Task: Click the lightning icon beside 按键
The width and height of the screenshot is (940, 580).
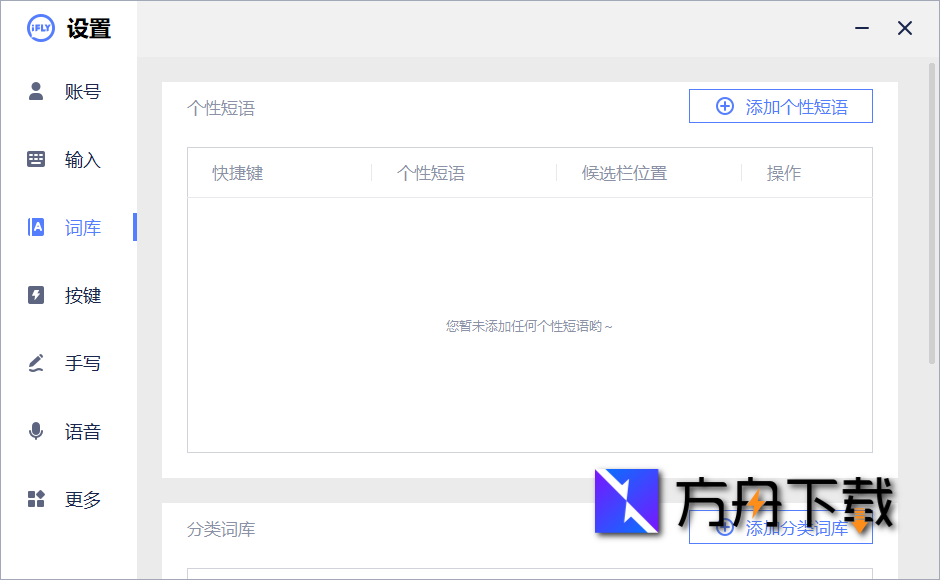Action: pyautogui.click(x=37, y=295)
